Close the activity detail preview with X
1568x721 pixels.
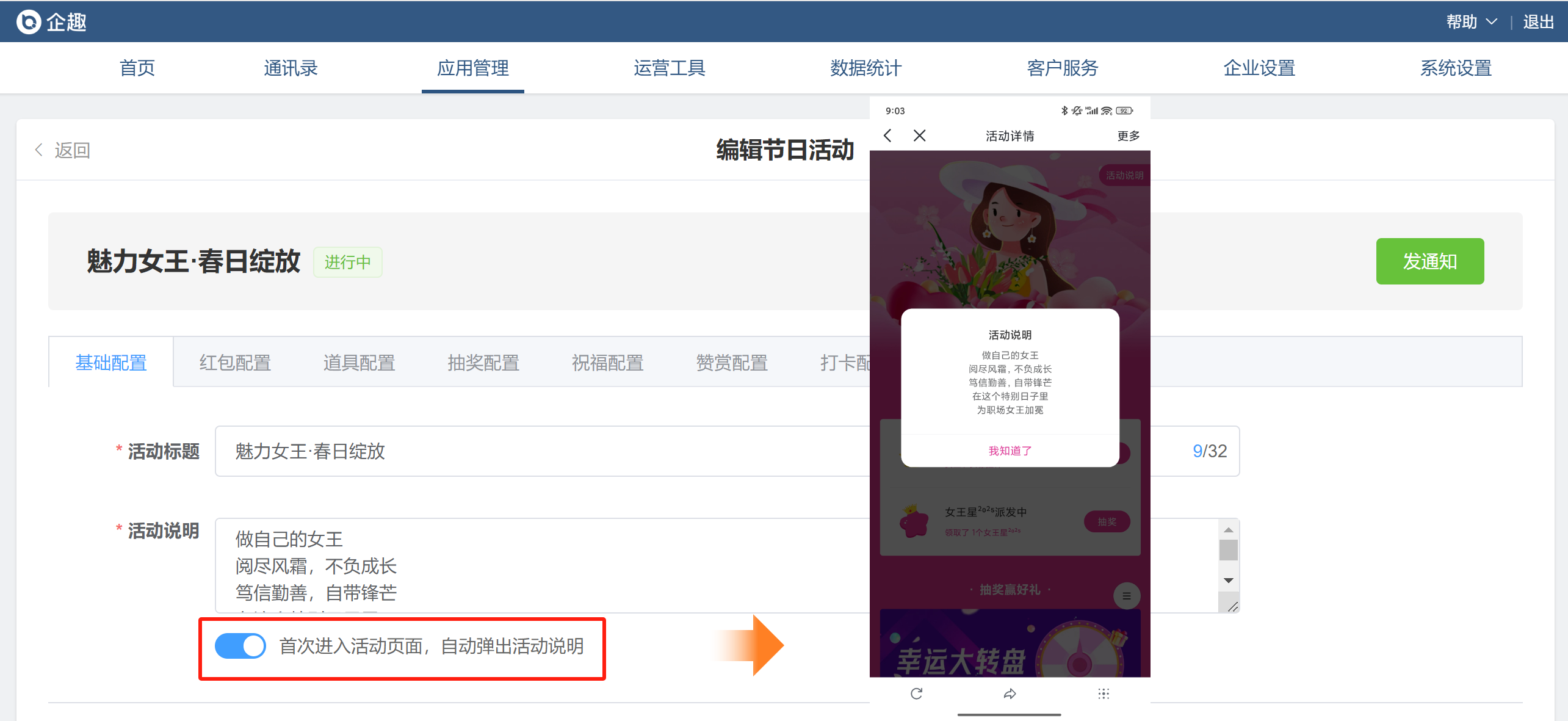coord(919,136)
